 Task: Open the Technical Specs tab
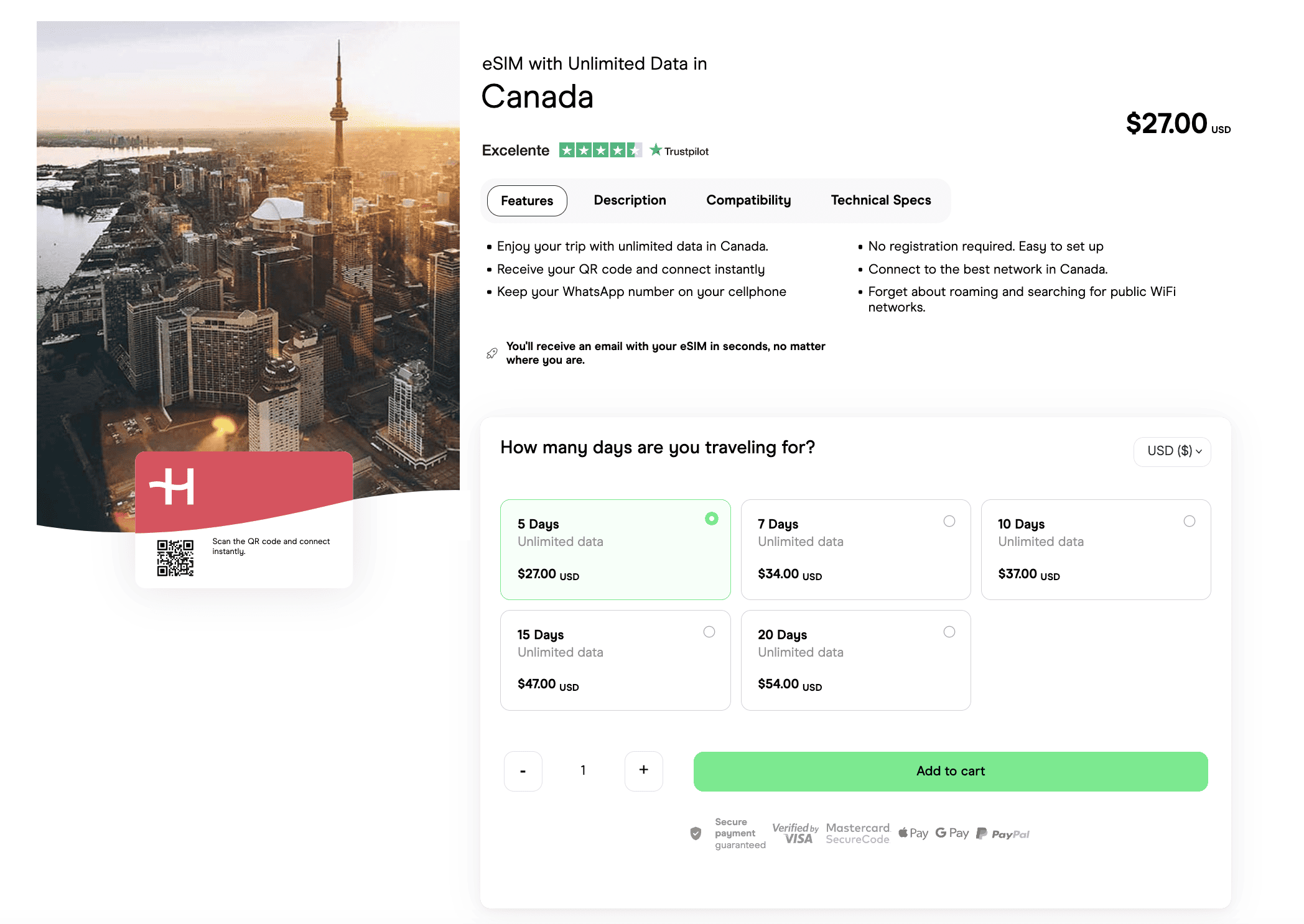(880, 200)
